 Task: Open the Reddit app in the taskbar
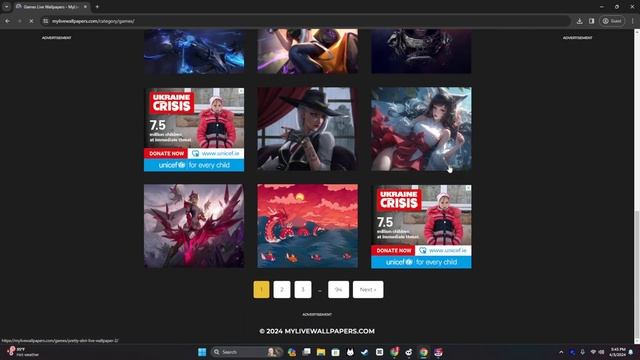(409, 352)
